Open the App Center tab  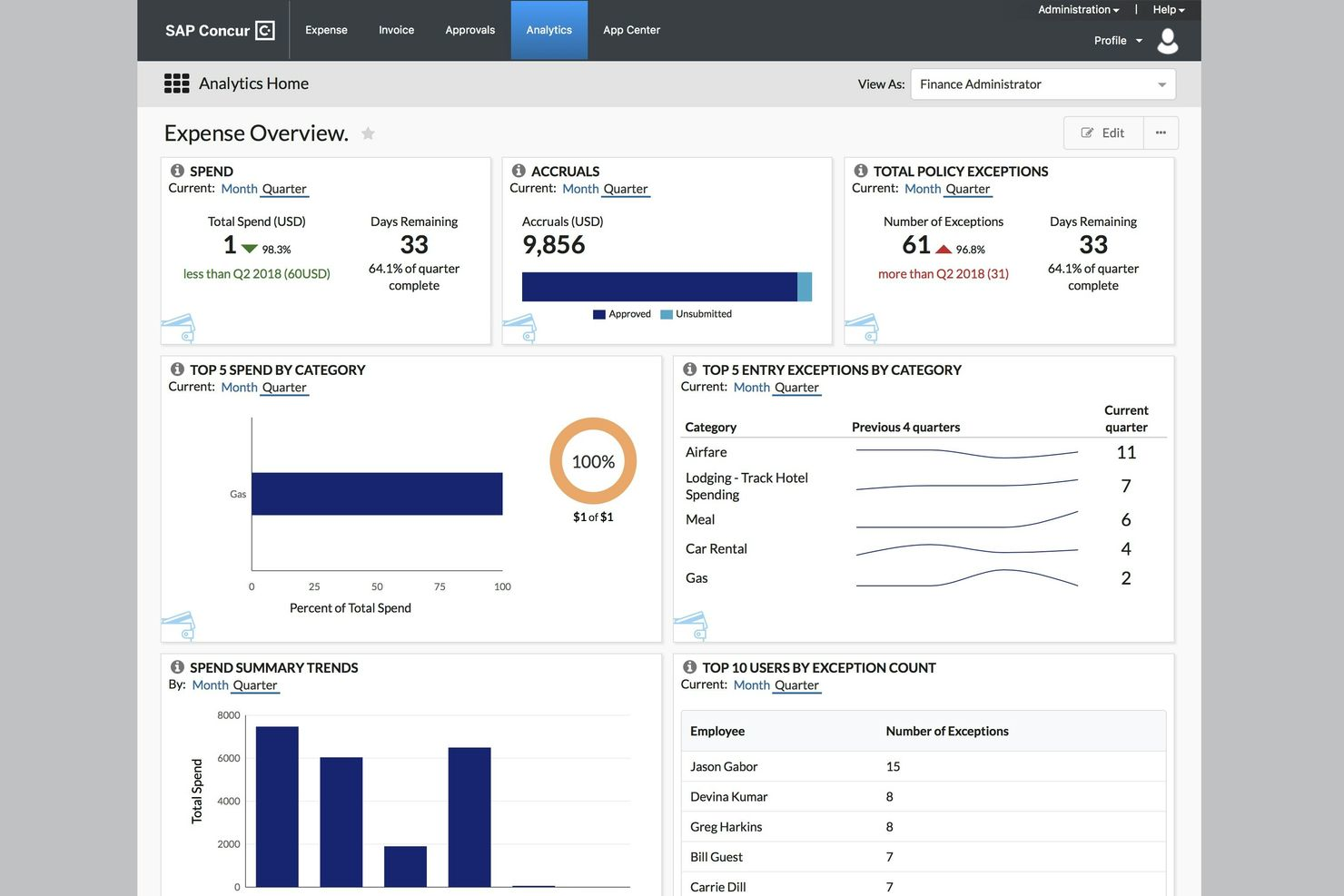point(631,29)
